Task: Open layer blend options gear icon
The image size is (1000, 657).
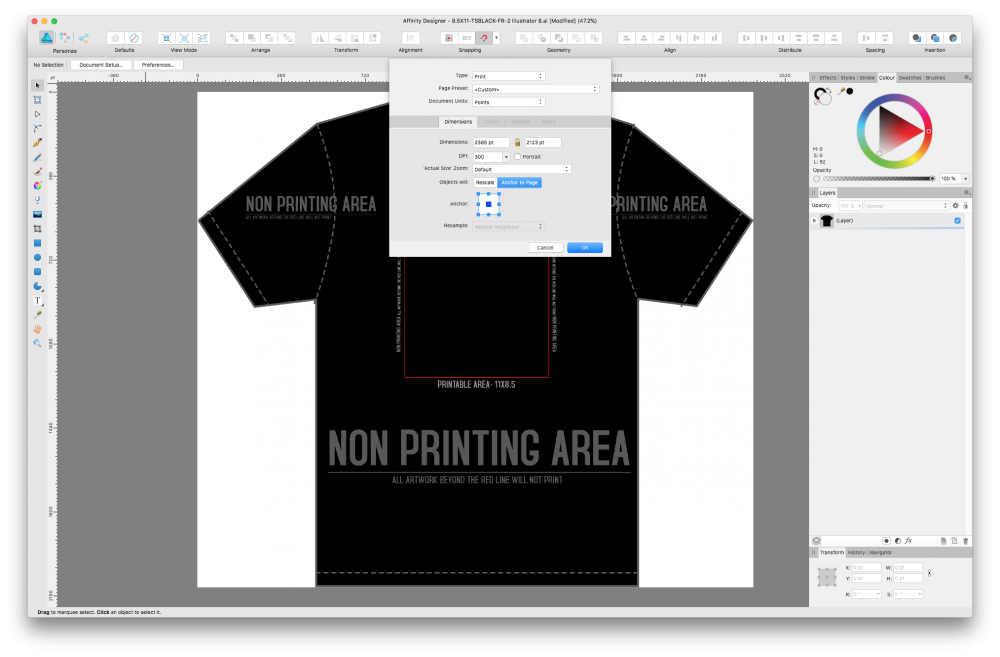Action: (955, 205)
